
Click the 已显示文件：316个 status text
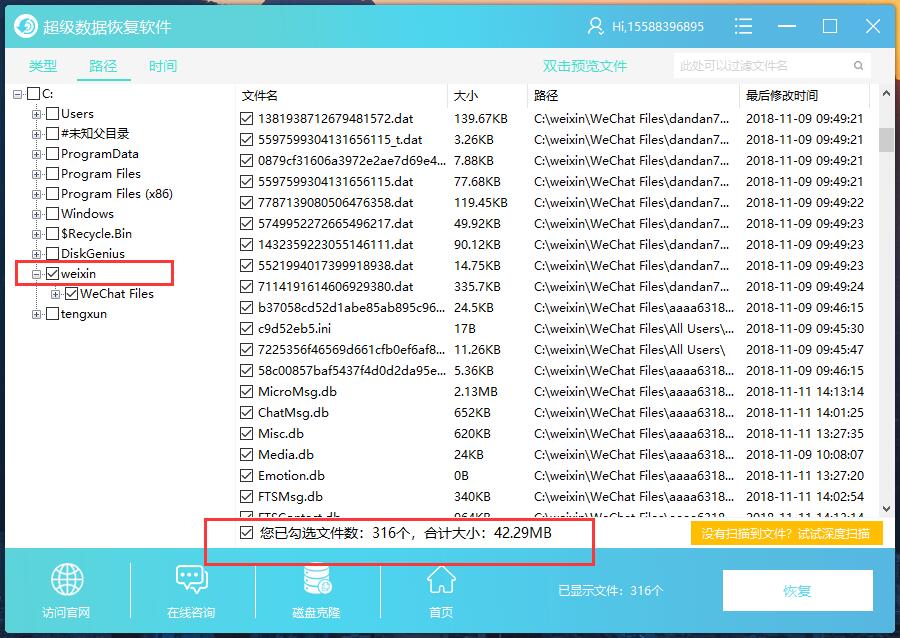[611, 590]
